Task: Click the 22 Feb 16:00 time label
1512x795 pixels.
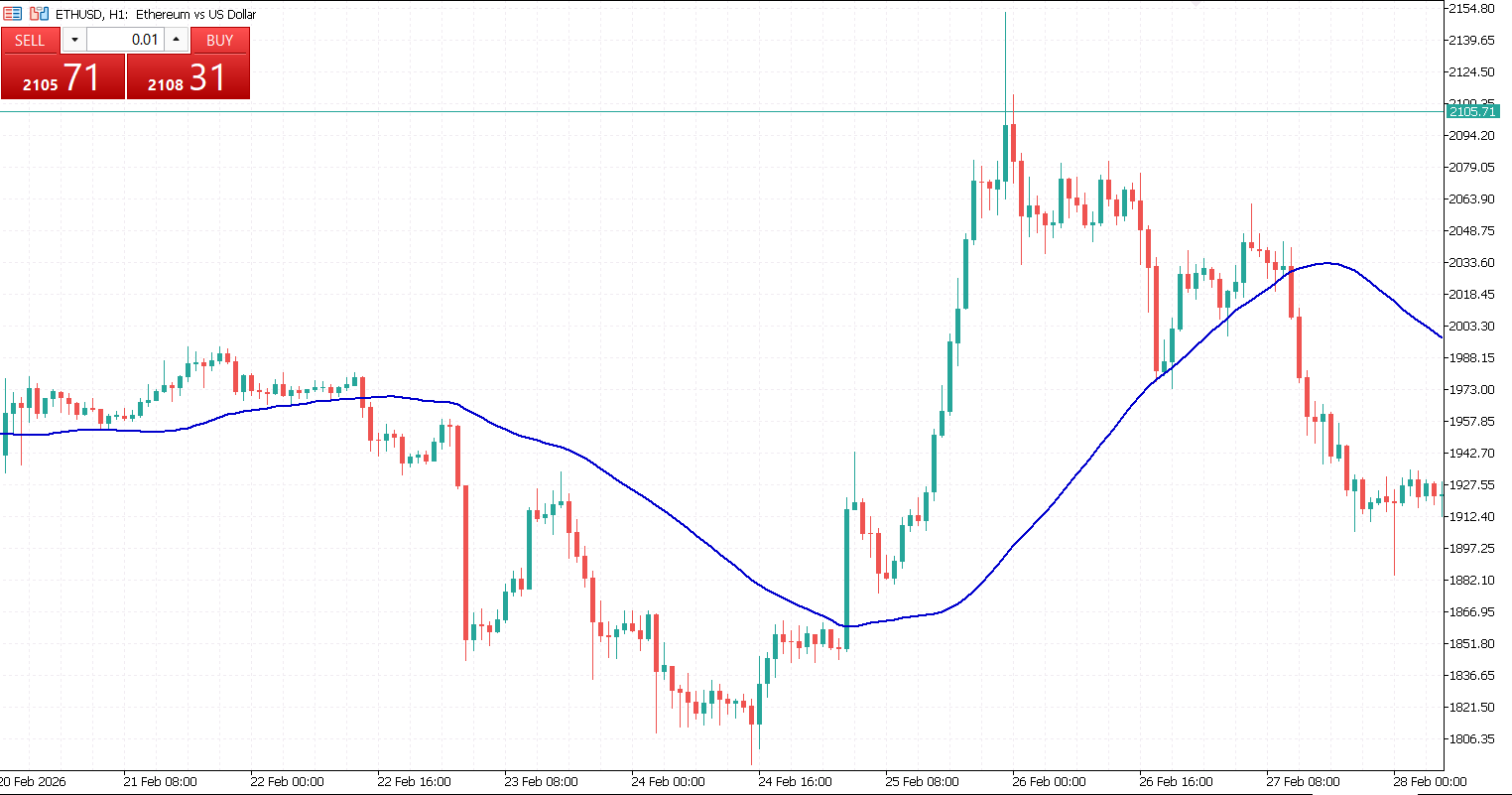Action: [x=414, y=781]
